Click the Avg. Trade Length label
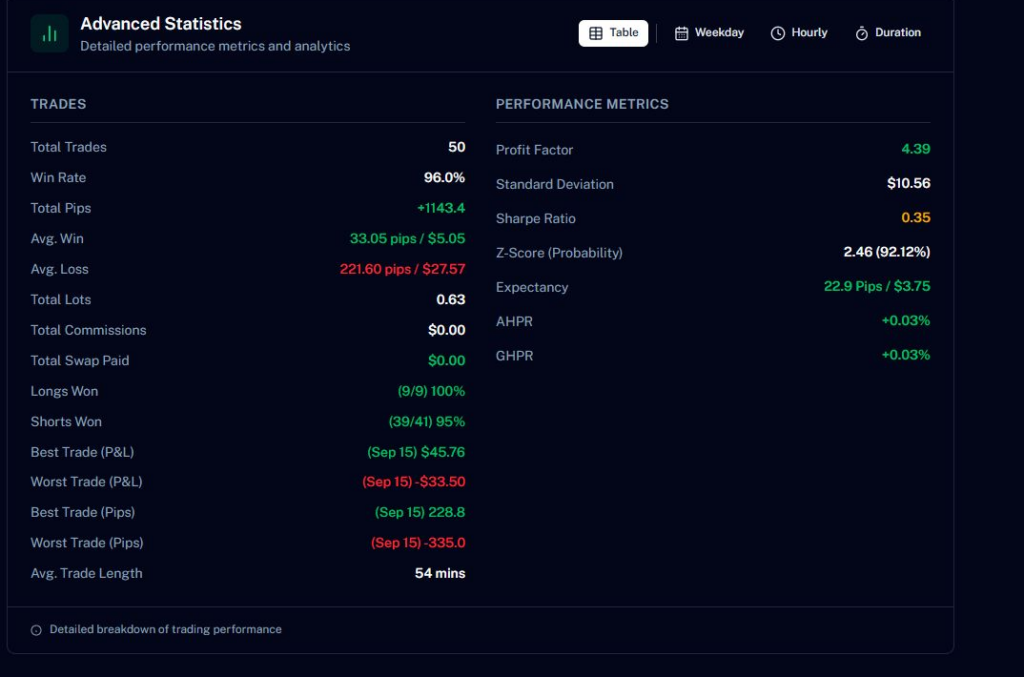This screenshot has width=1024, height=677. (86, 574)
